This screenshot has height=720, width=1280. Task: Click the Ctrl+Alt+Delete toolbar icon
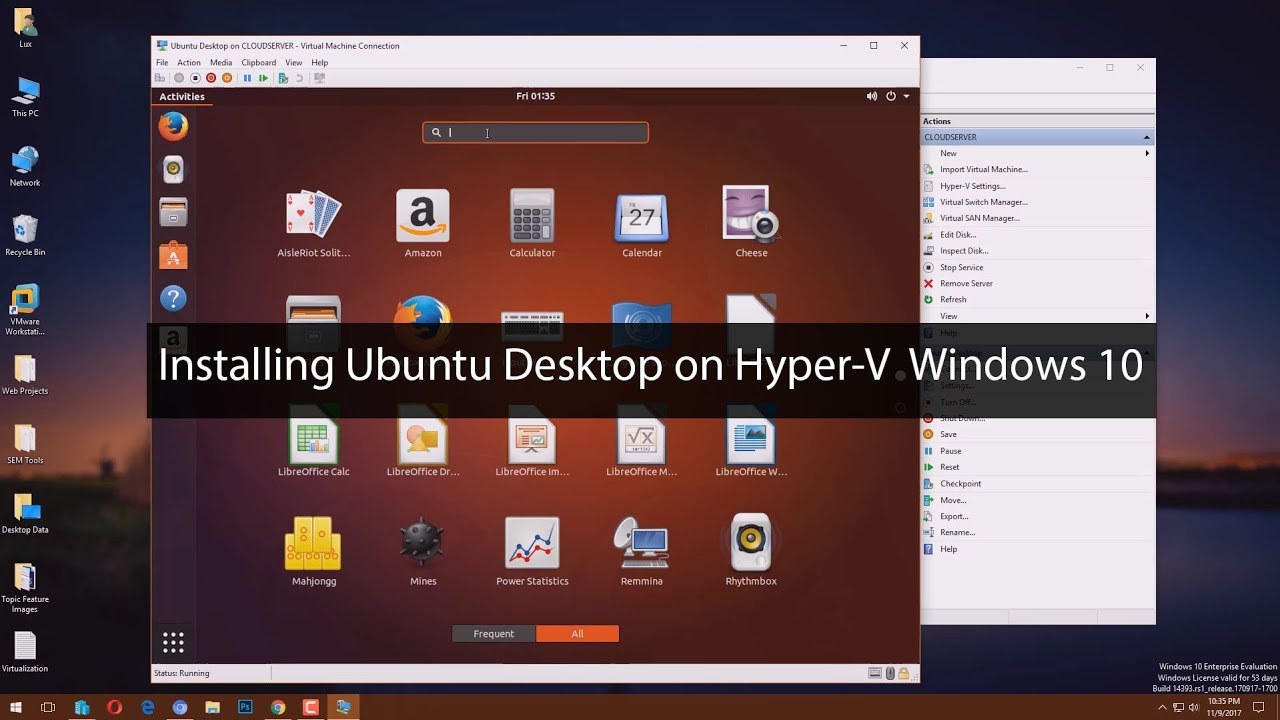coord(160,78)
